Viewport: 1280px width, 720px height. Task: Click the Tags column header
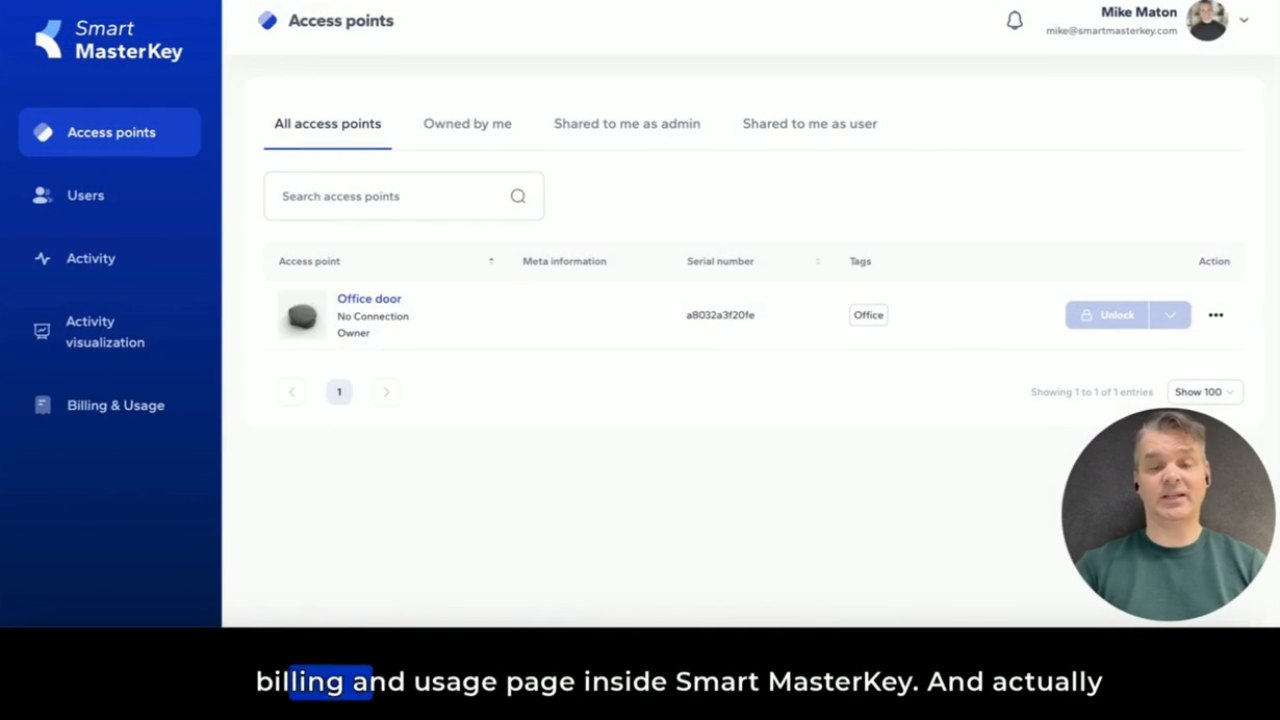860,261
